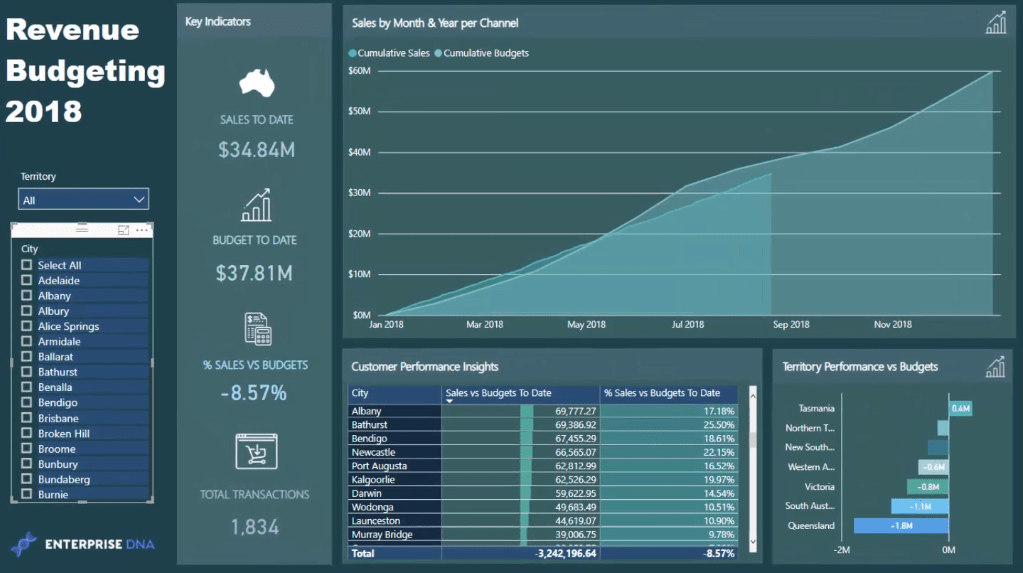
Task: Check the Brisbane city checkbox
Action: coord(27,418)
